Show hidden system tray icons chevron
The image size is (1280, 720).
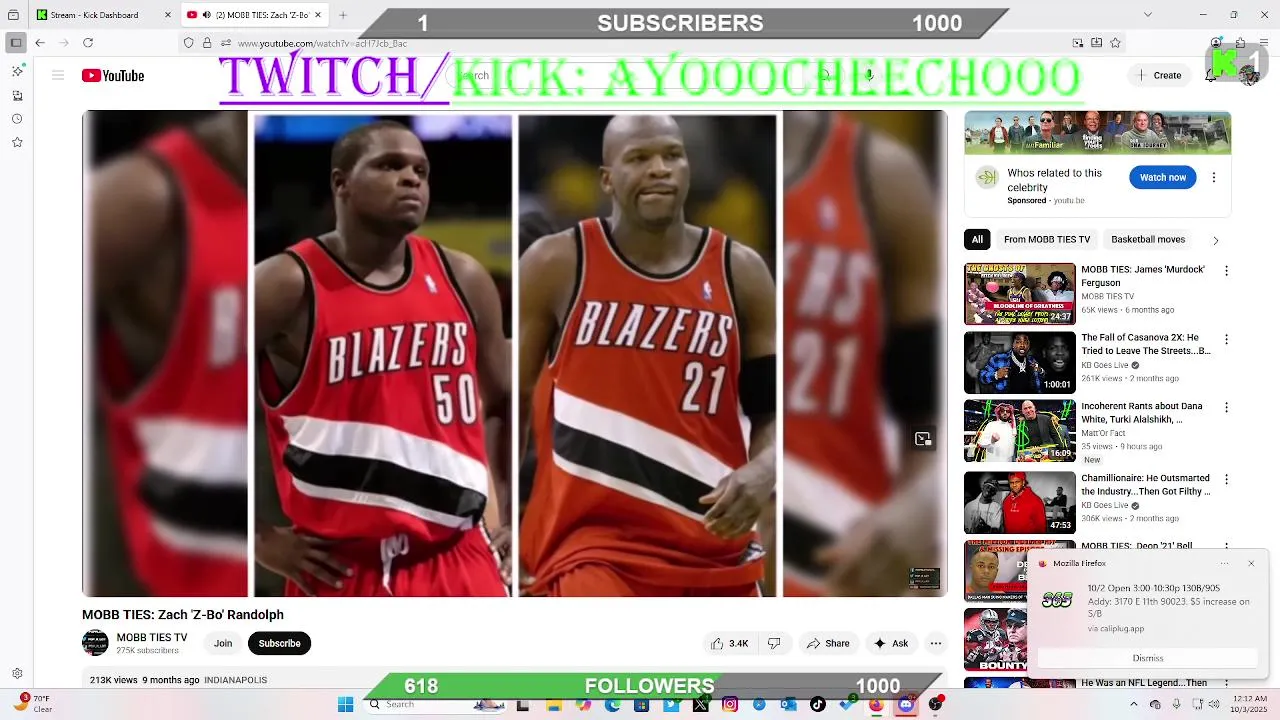(x=1133, y=704)
